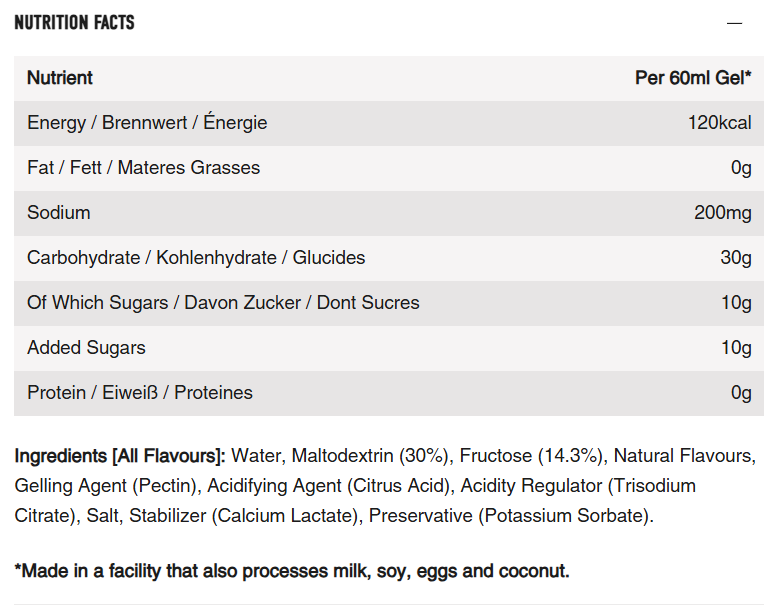
Task: Collapse the Nutrition Facts section minus icon
Action: 734,23
